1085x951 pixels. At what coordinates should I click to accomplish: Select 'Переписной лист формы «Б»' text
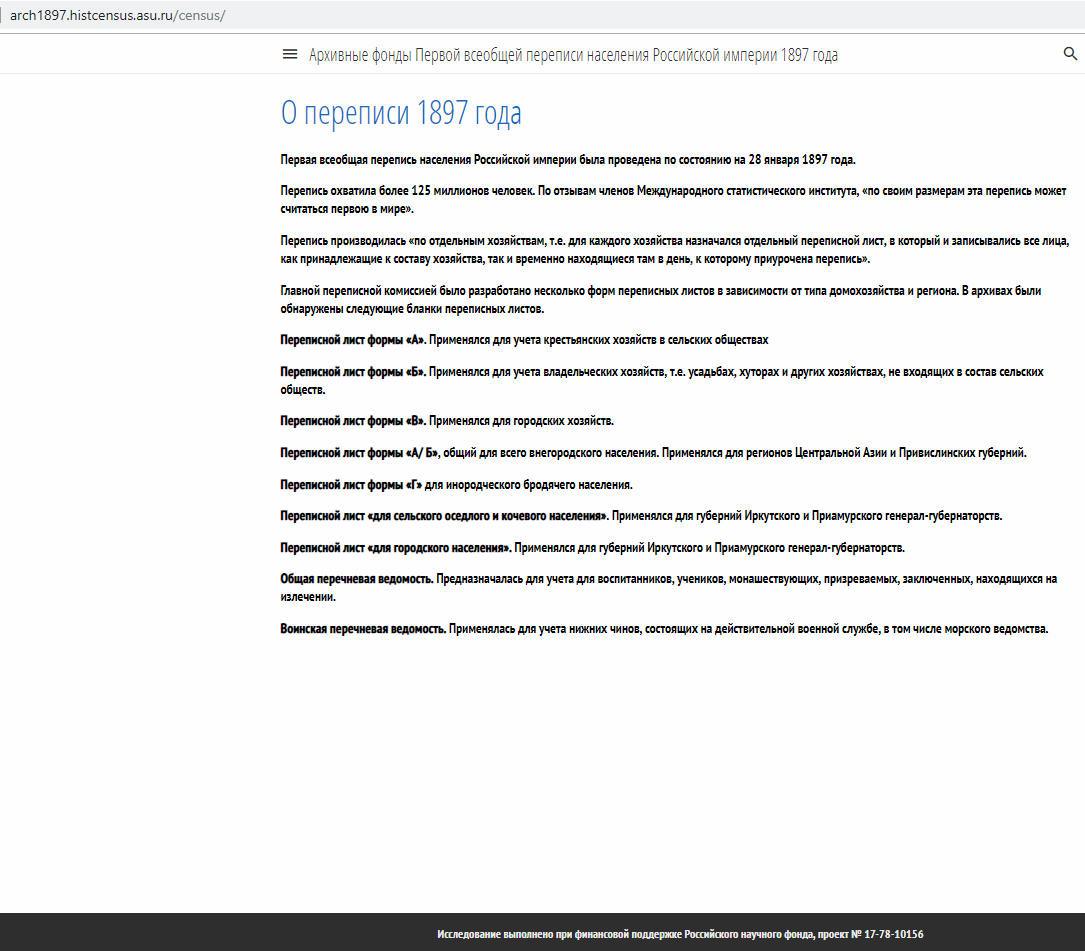point(353,372)
